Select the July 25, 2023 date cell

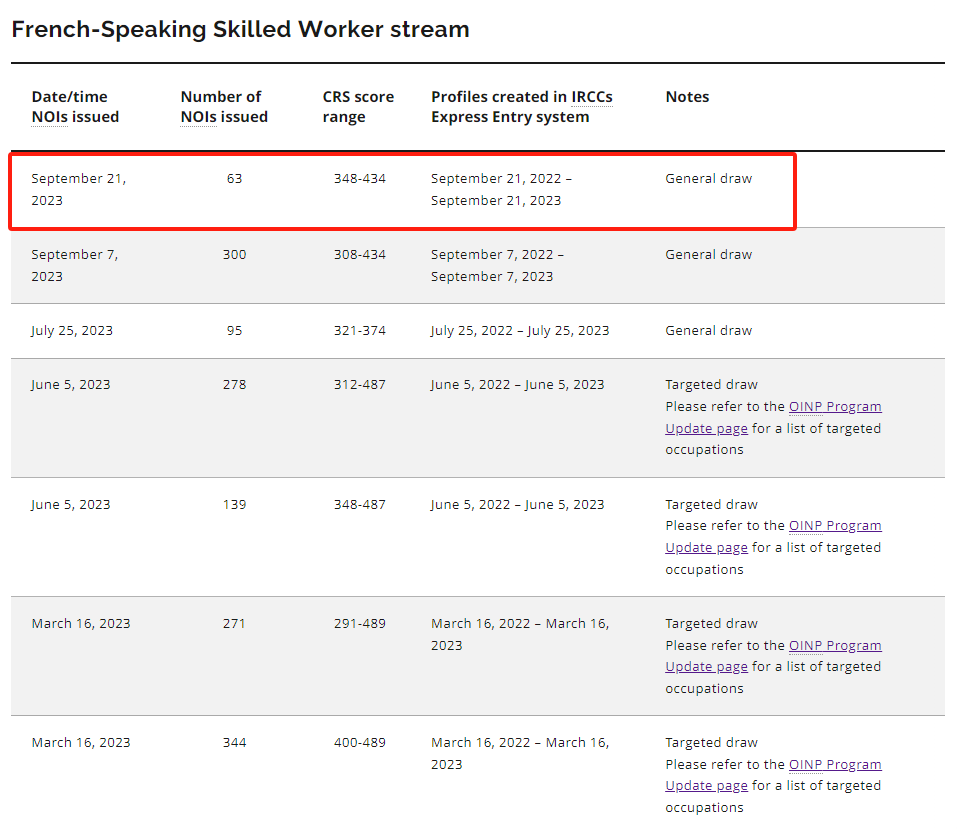click(72, 331)
